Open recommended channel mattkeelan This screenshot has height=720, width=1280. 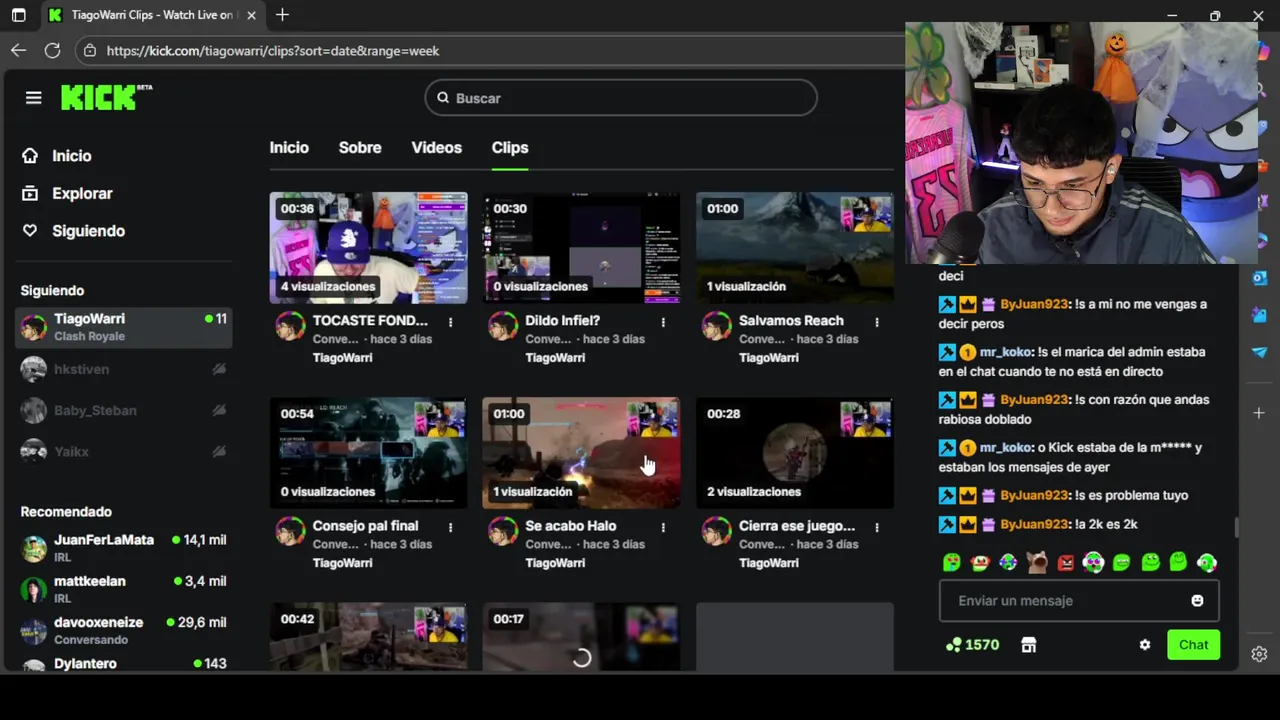click(x=124, y=589)
